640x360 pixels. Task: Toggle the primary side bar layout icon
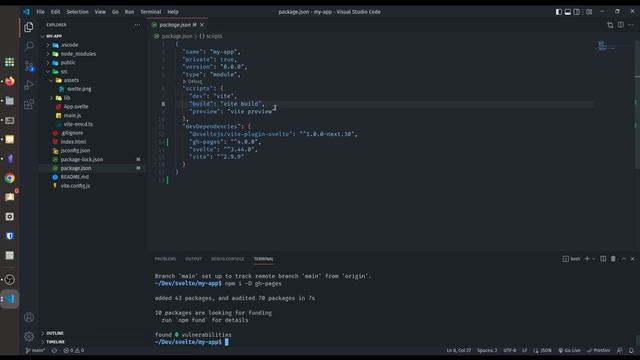(558, 12)
